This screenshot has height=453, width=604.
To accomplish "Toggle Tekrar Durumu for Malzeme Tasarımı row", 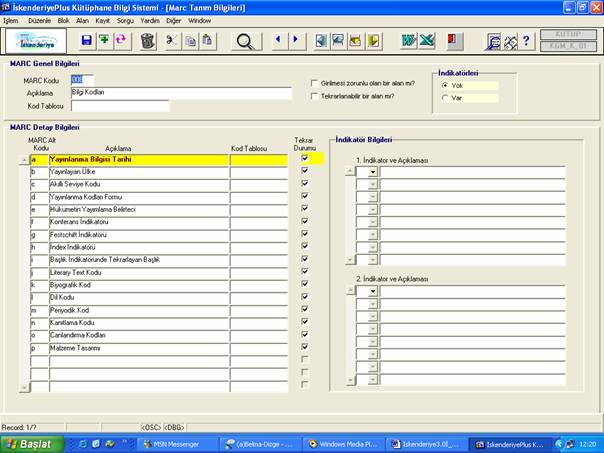I will coord(305,347).
